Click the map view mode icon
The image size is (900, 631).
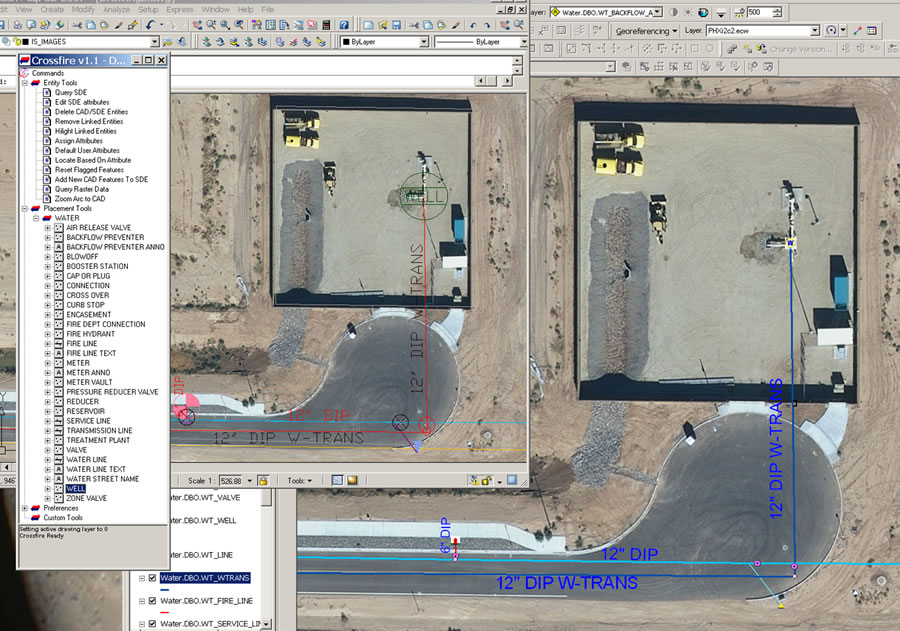click(338, 480)
